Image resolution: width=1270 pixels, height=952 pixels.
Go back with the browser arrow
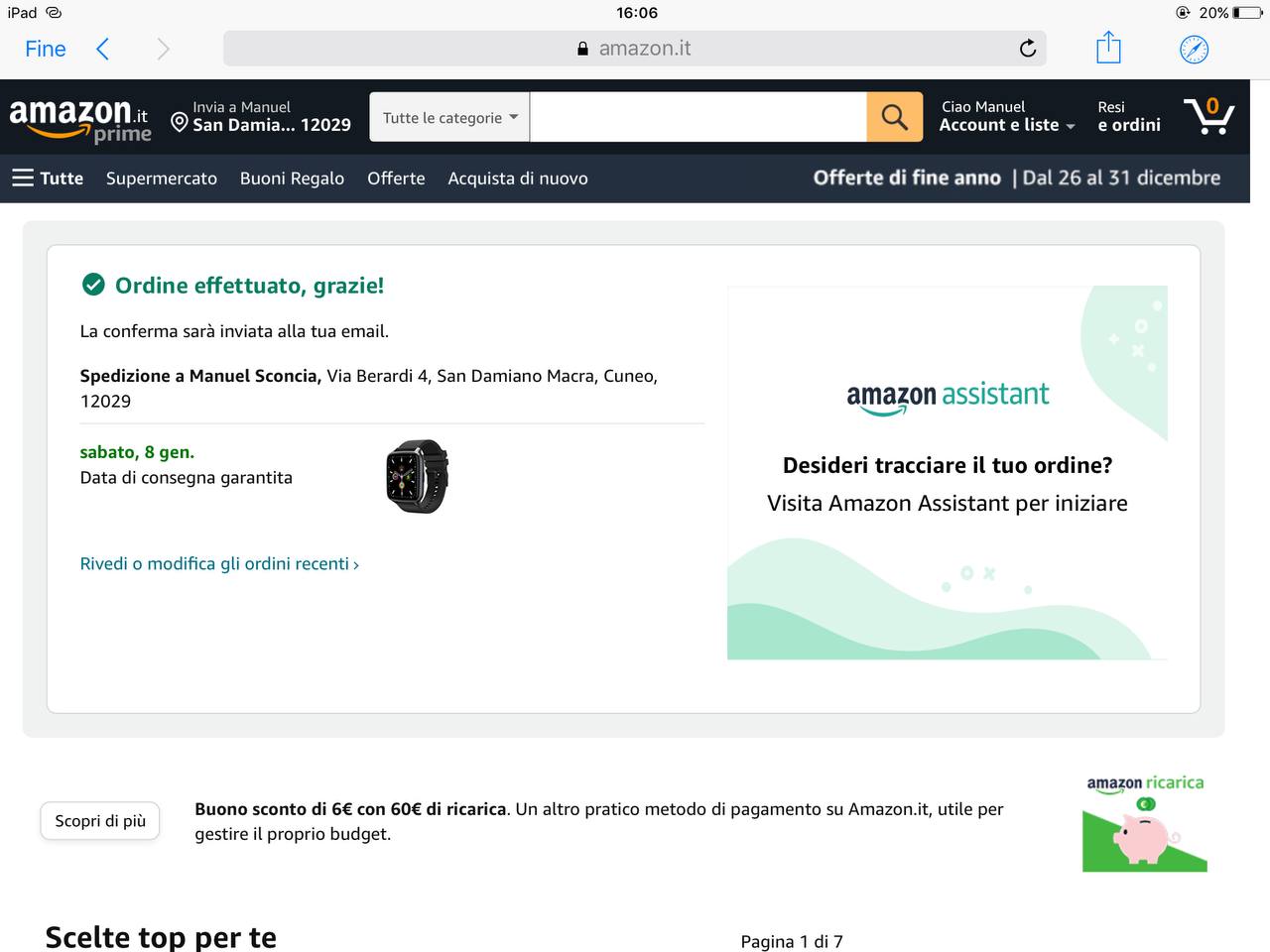pyautogui.click(x=102, y=49)
